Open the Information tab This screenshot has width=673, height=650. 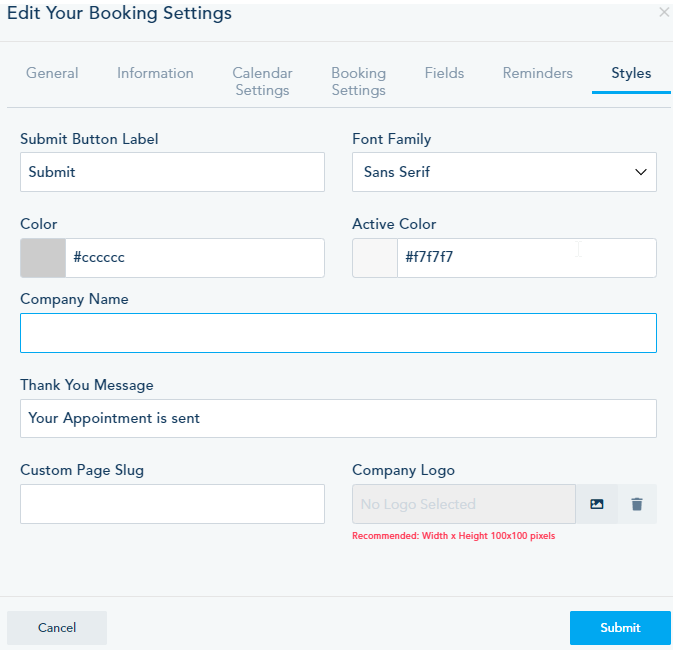pyautogui.click(x=155, y=73)
